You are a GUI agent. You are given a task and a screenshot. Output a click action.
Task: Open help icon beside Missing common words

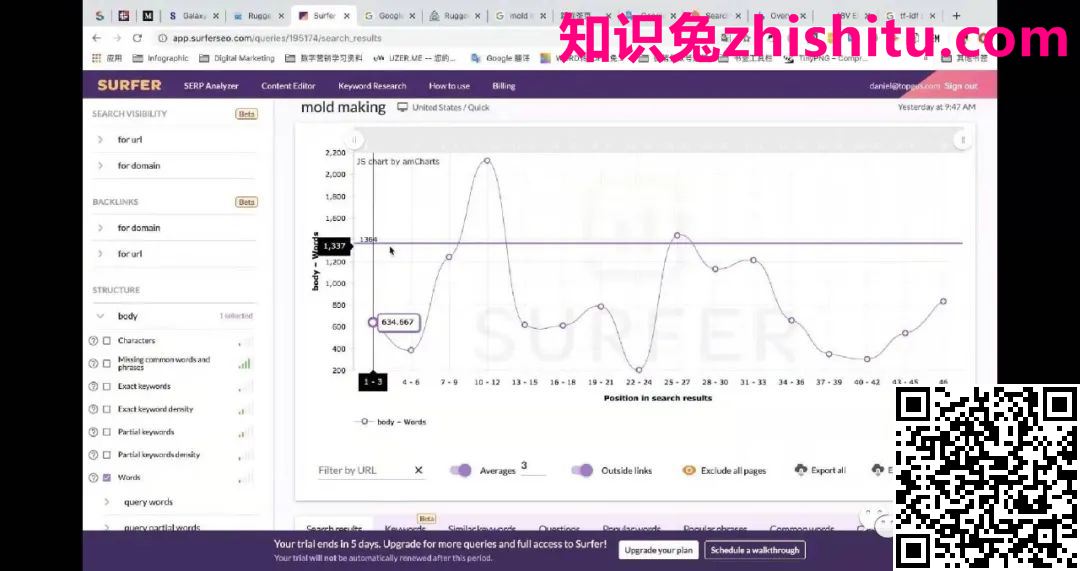94,363
